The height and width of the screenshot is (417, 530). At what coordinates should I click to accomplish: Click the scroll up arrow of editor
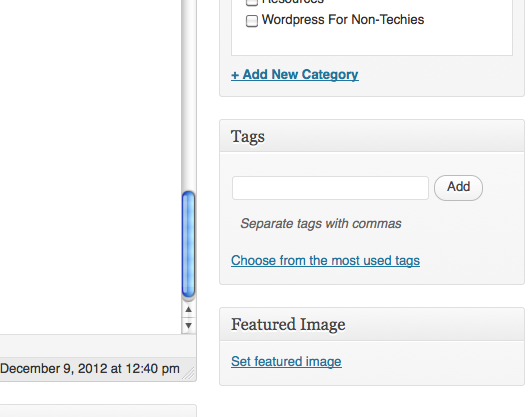[189, 309]
